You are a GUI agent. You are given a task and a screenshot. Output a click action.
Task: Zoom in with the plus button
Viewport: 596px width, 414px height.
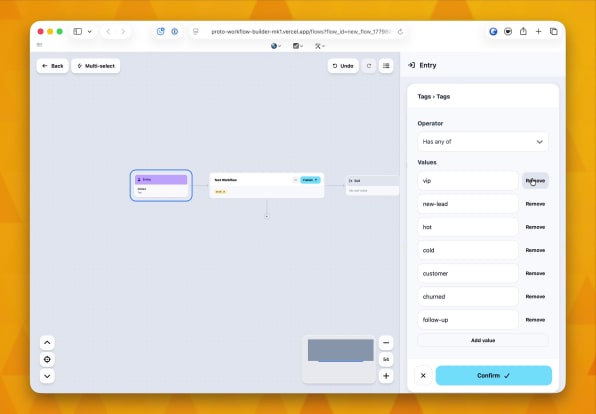pos(386,376)
